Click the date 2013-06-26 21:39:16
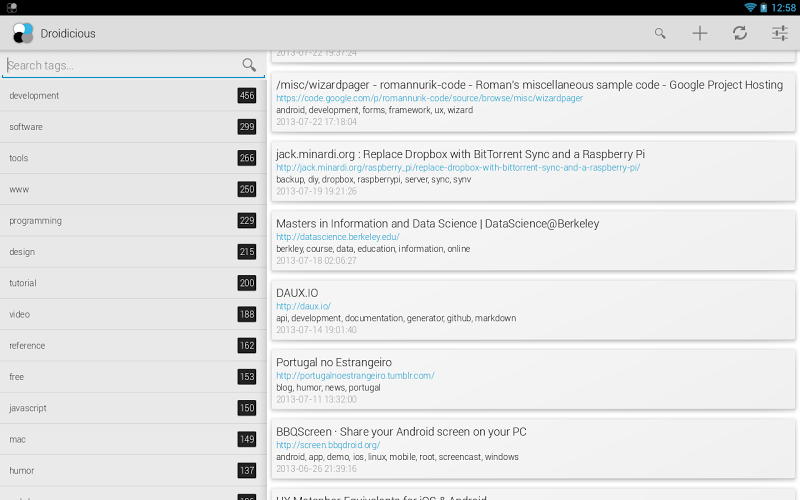Image resolution: width=800 pixels, height=500 pixels. click(x=316, y=469)
